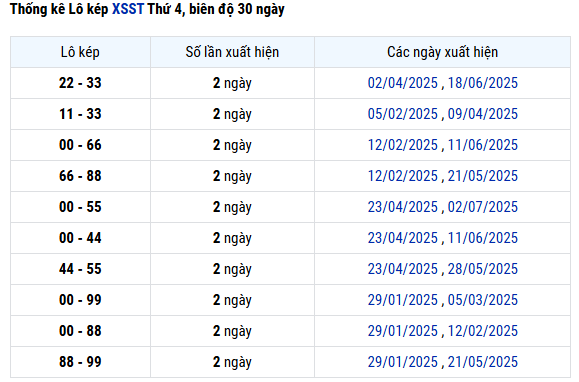Click '2 ngày' in the 00 - 66 row

click(x=232, y=145)
